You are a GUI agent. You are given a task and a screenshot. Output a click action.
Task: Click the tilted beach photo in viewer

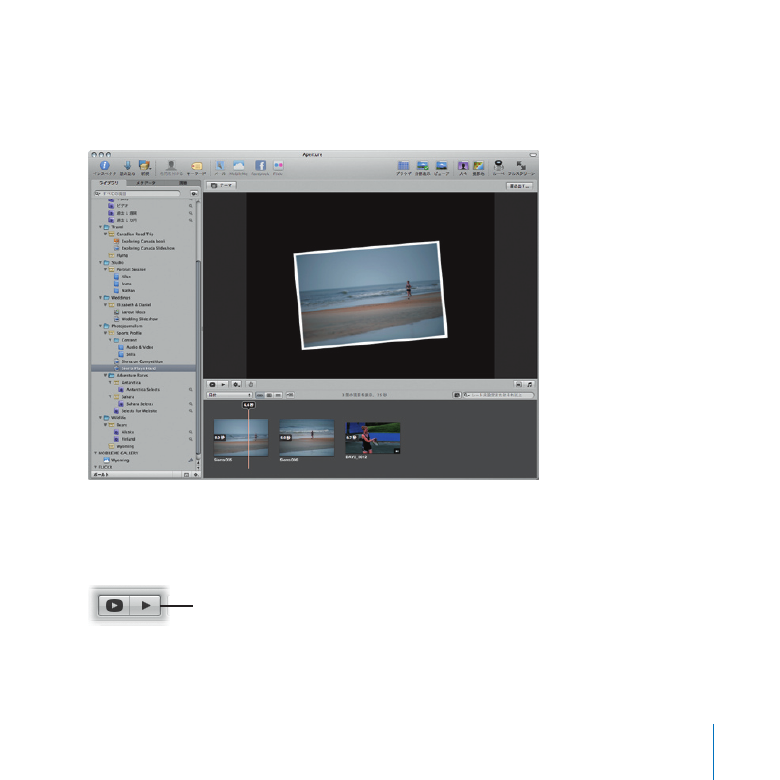pos(371,295)
